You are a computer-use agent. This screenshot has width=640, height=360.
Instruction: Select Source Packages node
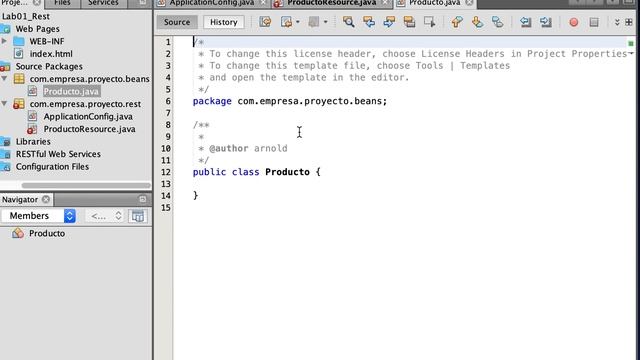[x=49, y=67]
